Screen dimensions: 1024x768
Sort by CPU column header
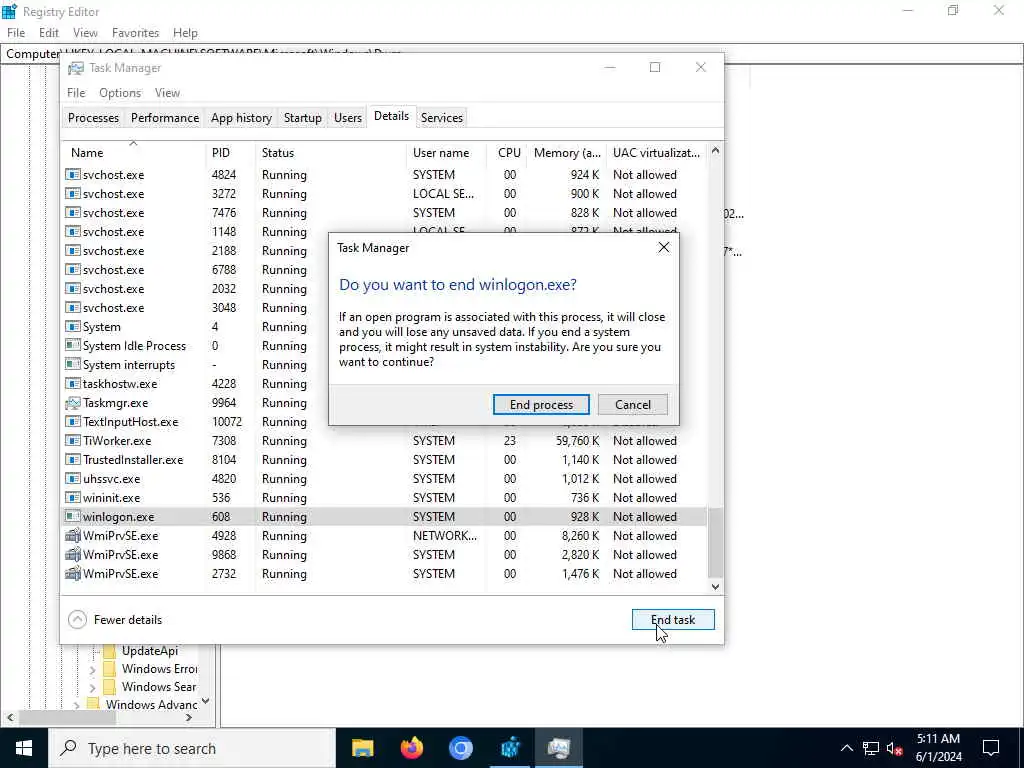point(508,153)
